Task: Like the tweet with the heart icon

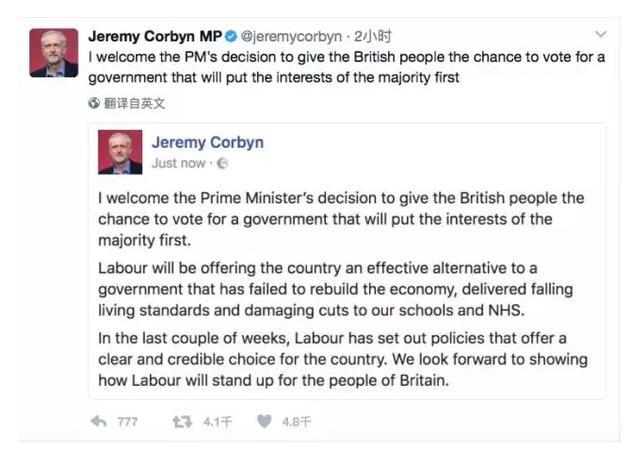Action: 264,422
